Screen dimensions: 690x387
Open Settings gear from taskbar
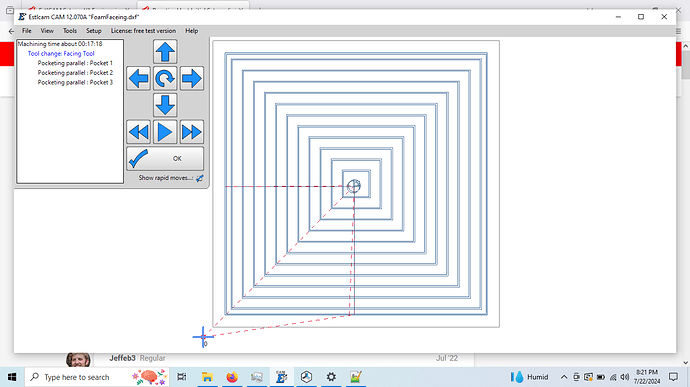(331, 377)
